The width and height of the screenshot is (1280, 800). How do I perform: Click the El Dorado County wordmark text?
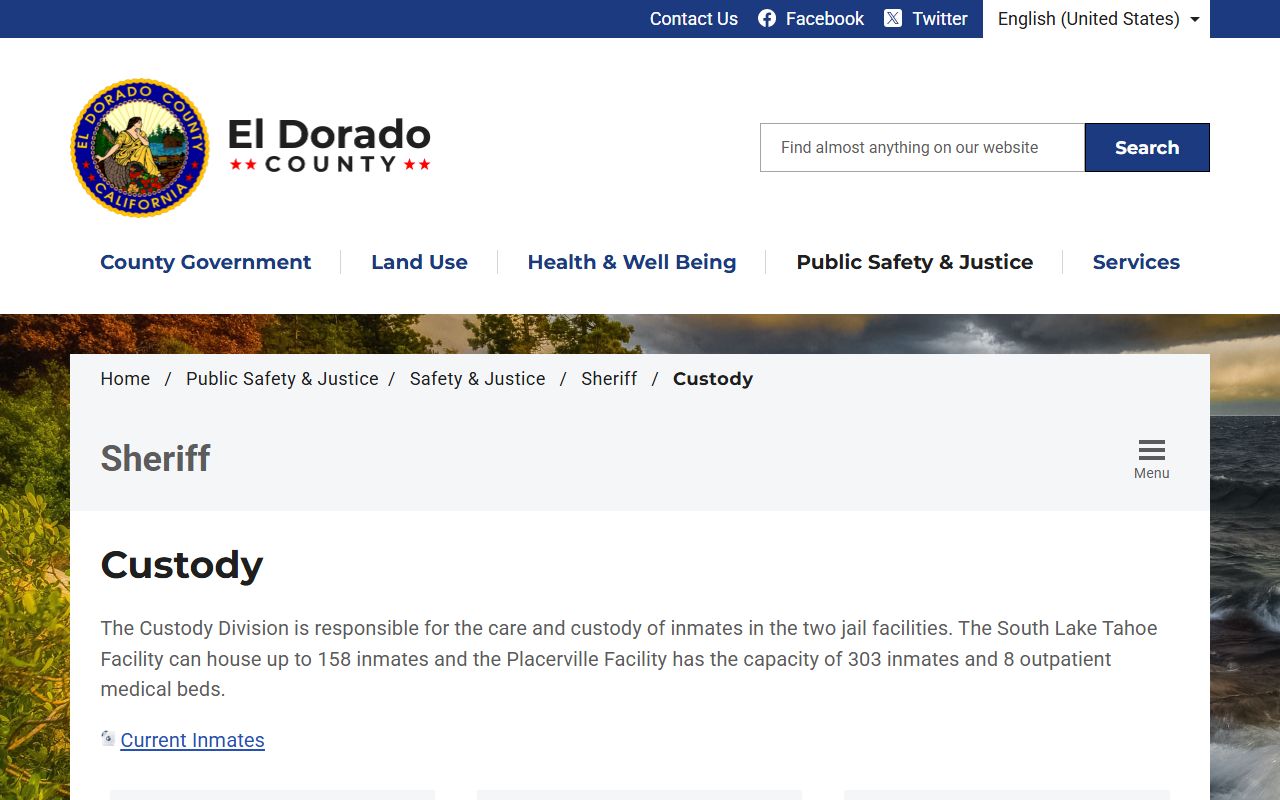pyautogui.click(x=329, y=145)
